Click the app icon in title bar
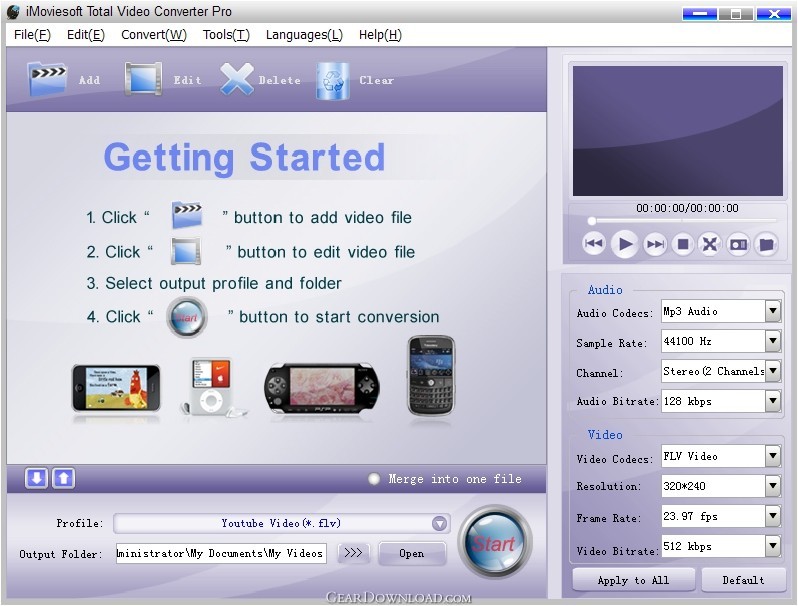The image size is (798, 606). (x=13, y=12)
